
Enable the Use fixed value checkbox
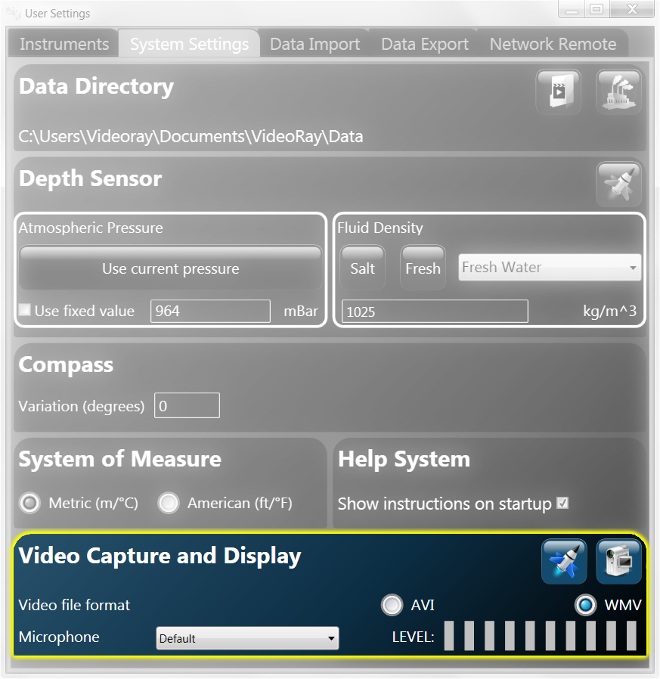pyautogui.click(x=25, y=310)
